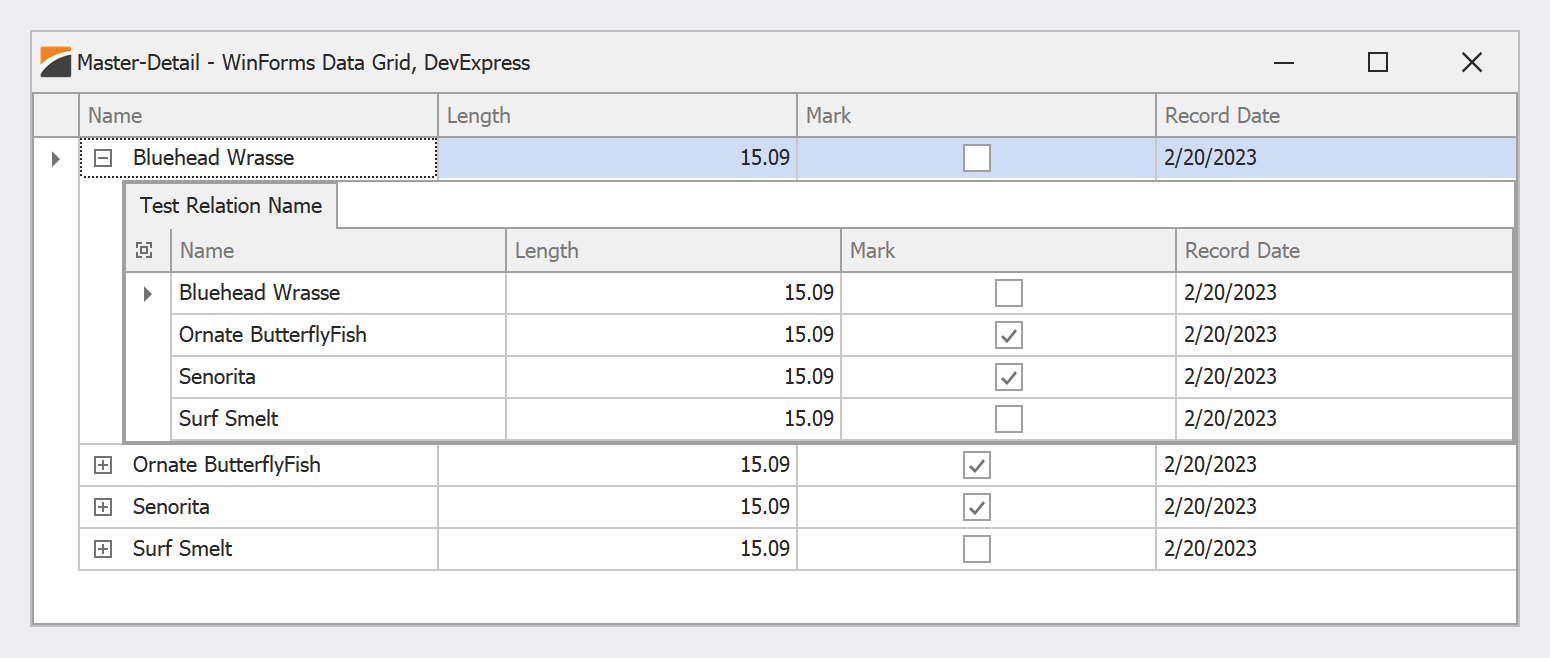Image resolution: width=1550 pixels, height=658 pixels.
Task: Uncheck Mark for master Ornate ButterflyFish row
Action: [x=976, y=465]
